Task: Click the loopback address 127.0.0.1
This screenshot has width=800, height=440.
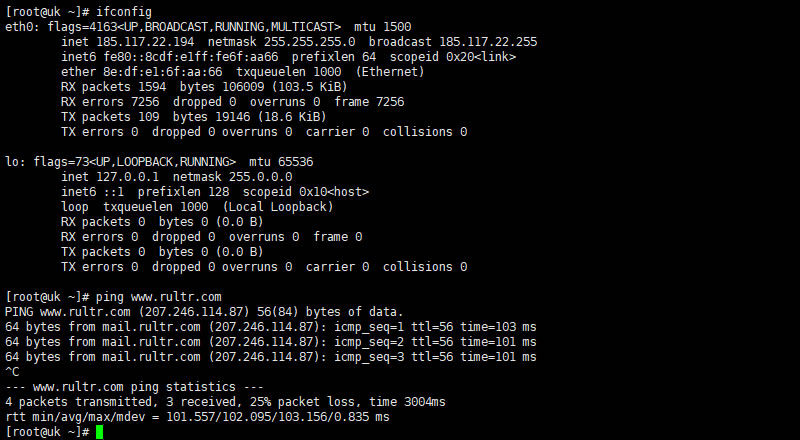Action: [128, 177]
